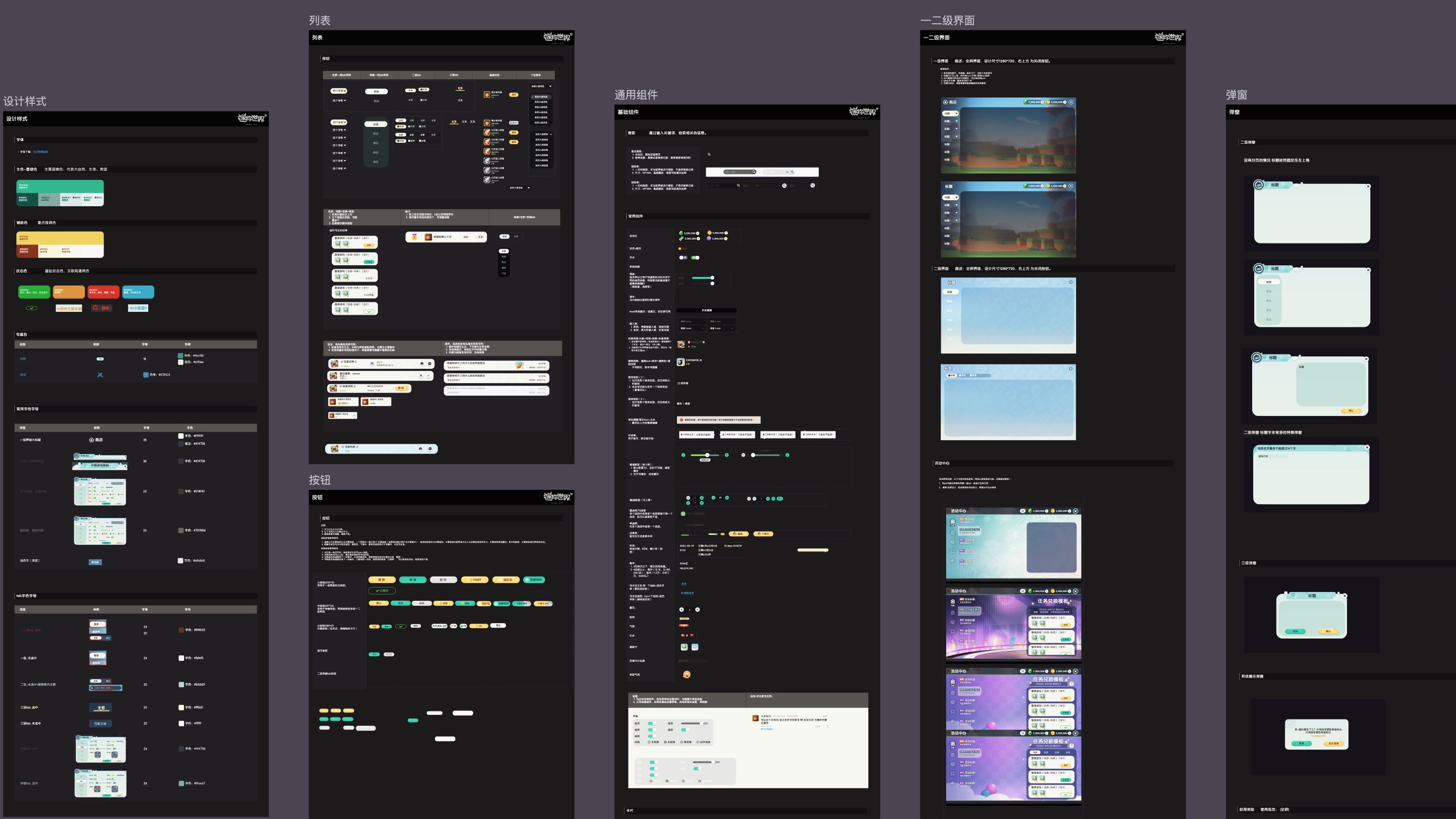The height and width of the screenshot is (819, 1456).
Task: Click the mini world logo in 列表 frame
Action: pos(557,37)
